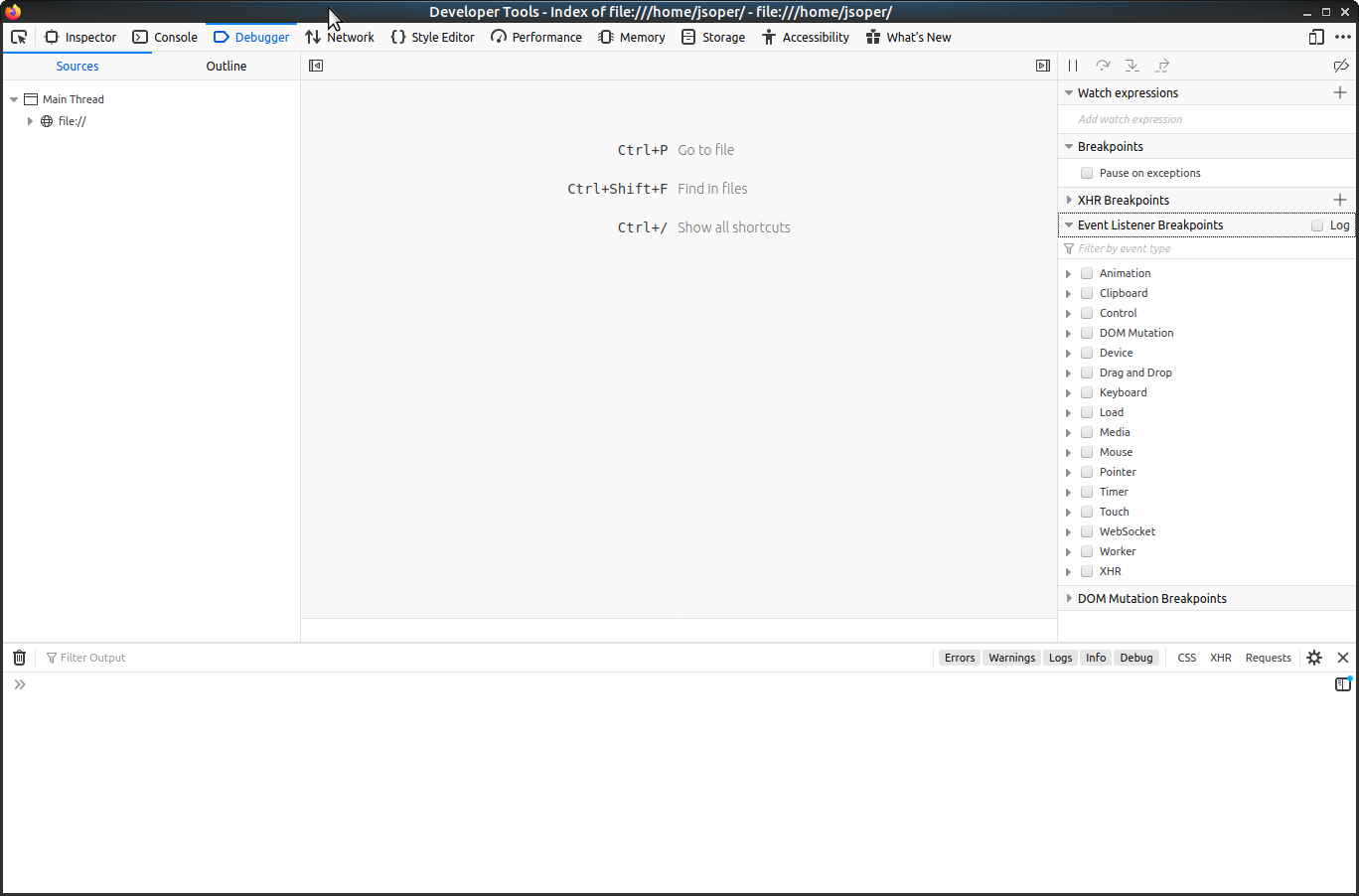Toggle the Warnings console filter
The height and width of the screenshot is (896, 1359).
[1011, 658]
